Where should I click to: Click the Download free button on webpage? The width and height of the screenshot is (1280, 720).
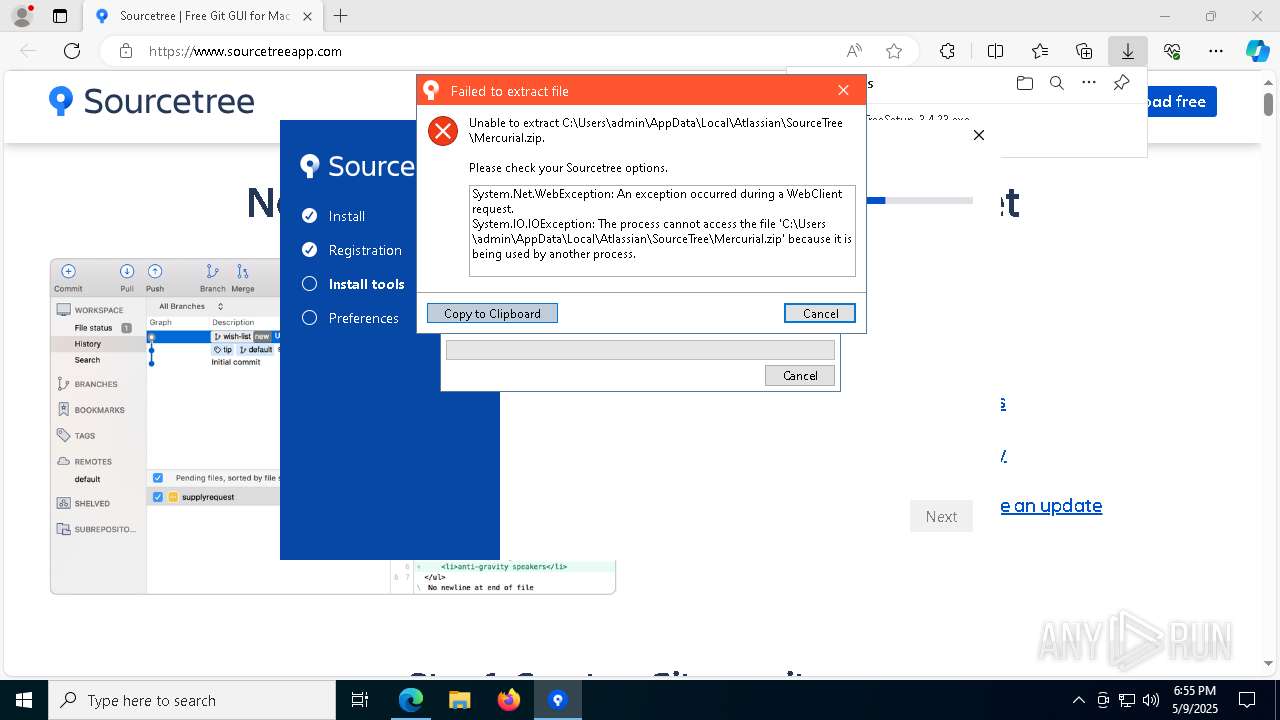pos(1182,101)
